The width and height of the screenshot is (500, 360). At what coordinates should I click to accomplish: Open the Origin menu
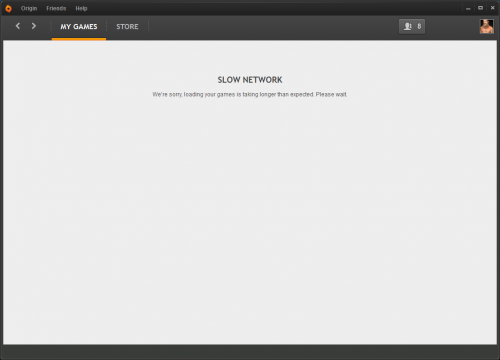[x=29, y=8]
